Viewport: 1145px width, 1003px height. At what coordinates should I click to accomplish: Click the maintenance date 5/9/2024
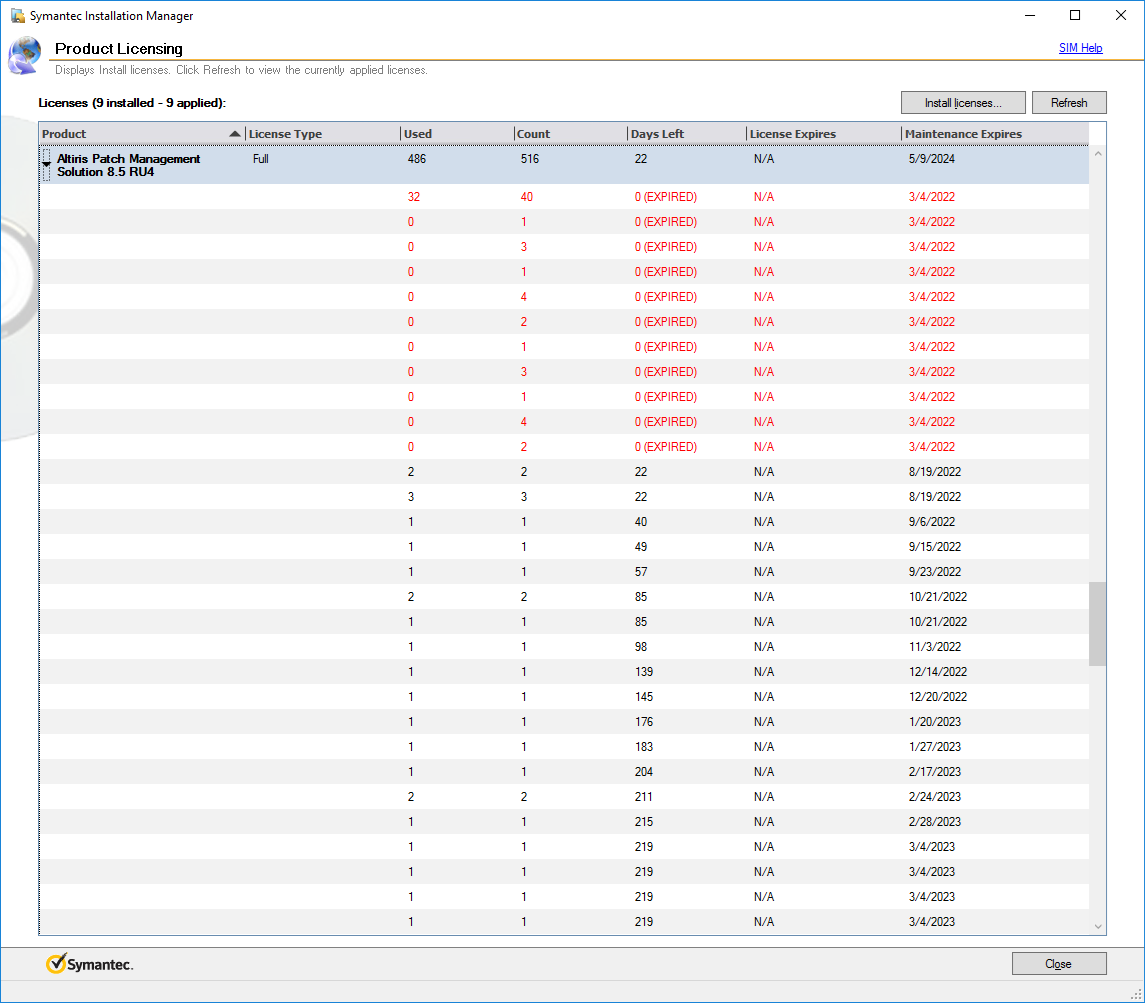932,159
